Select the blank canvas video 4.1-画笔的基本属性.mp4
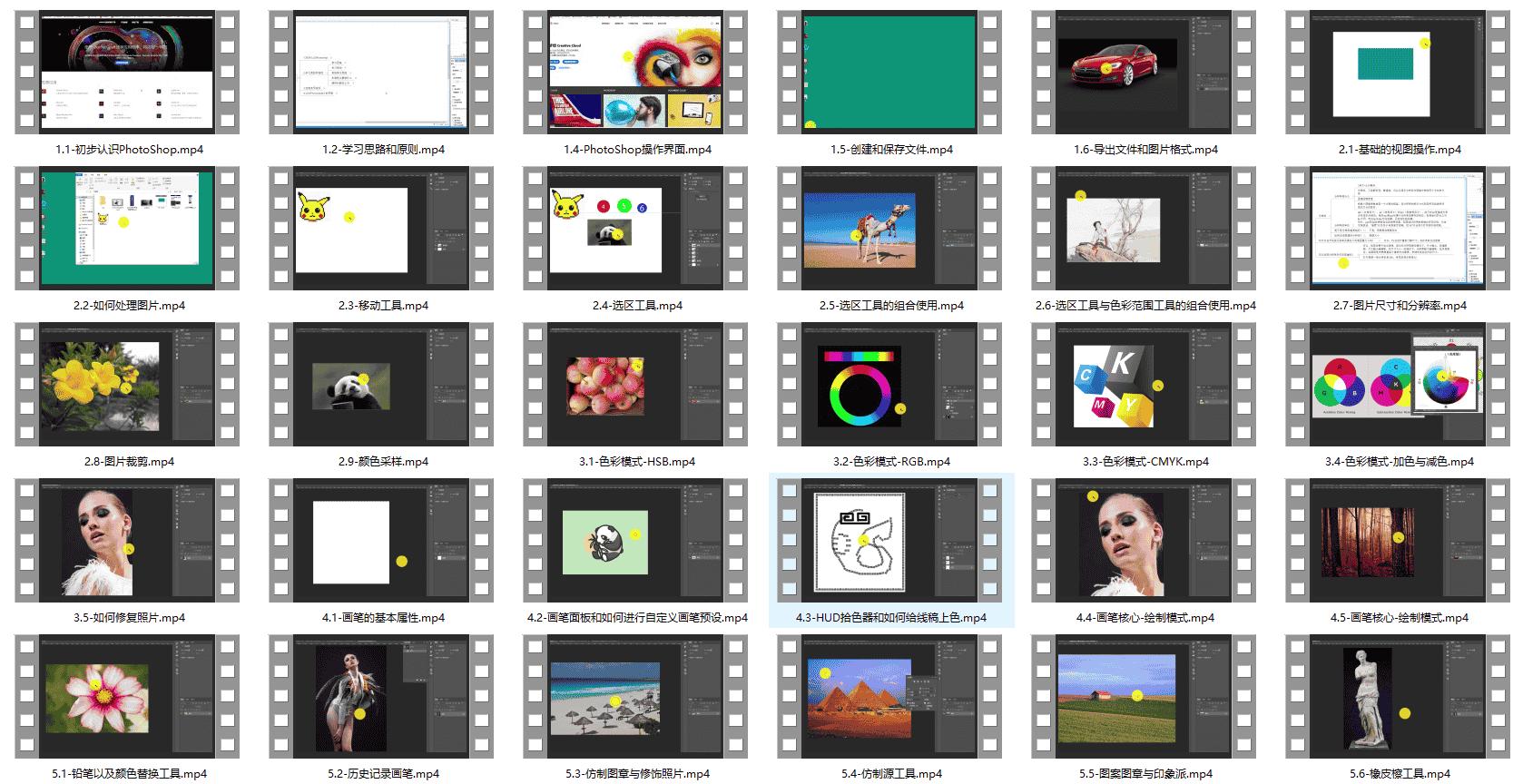Viewport: 1523px width, 784px height. pyautogui.click(x=381, y=541)
